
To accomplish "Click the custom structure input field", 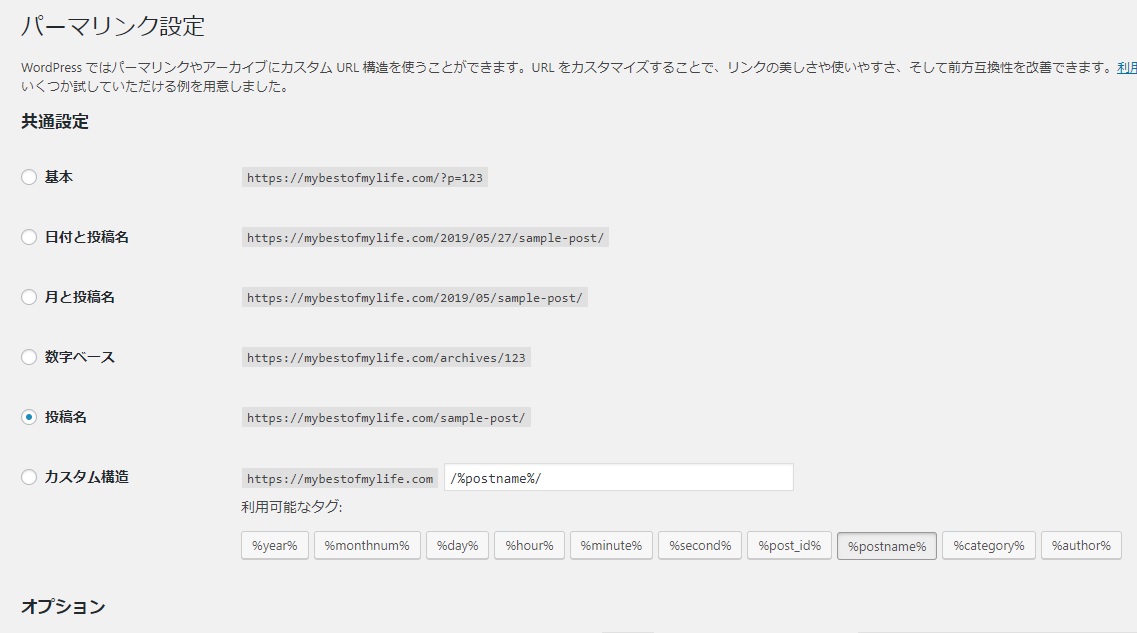I will pos(619,478).
